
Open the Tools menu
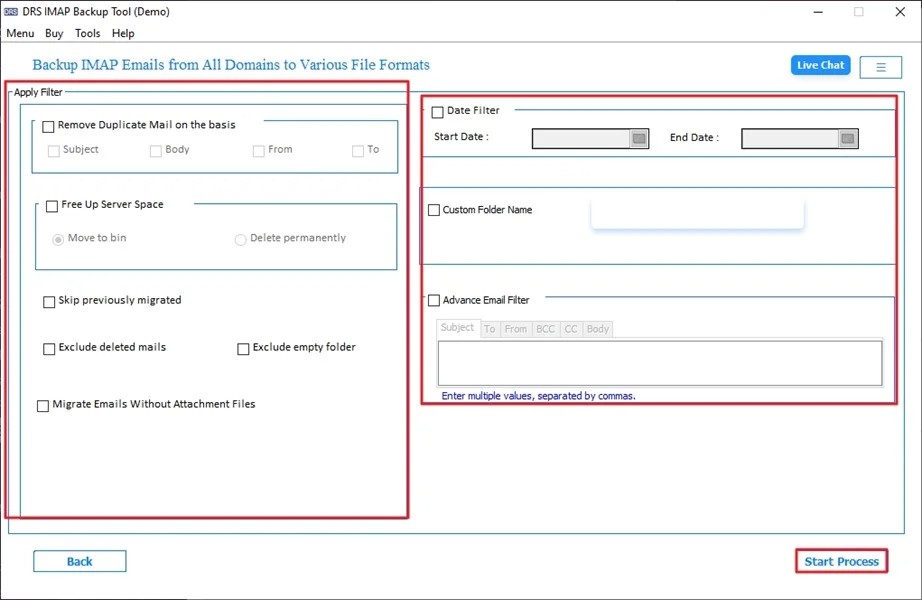pyautogui.click(x=87, y=33)
